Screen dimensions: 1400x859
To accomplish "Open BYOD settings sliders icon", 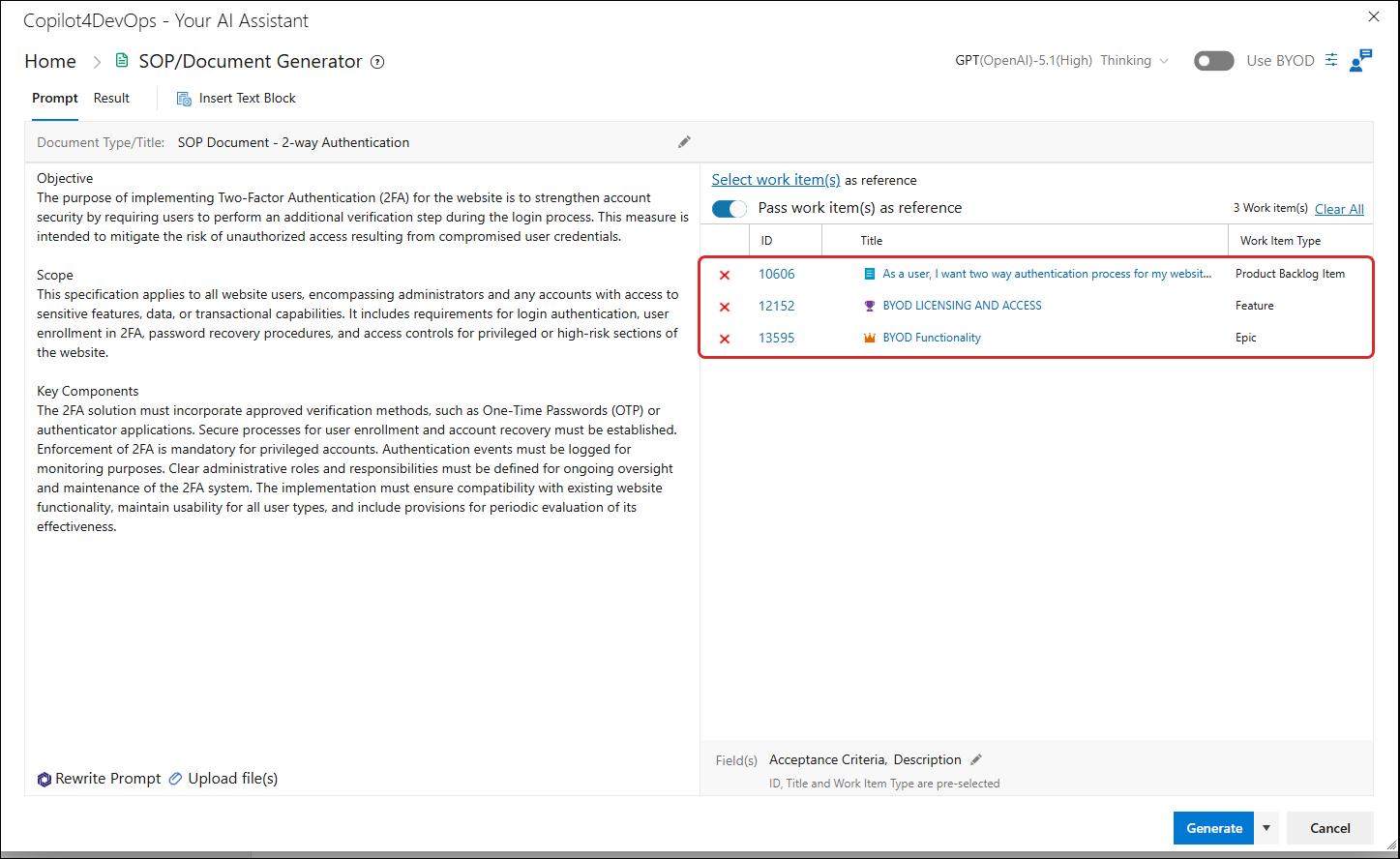I will [1331, 60].
